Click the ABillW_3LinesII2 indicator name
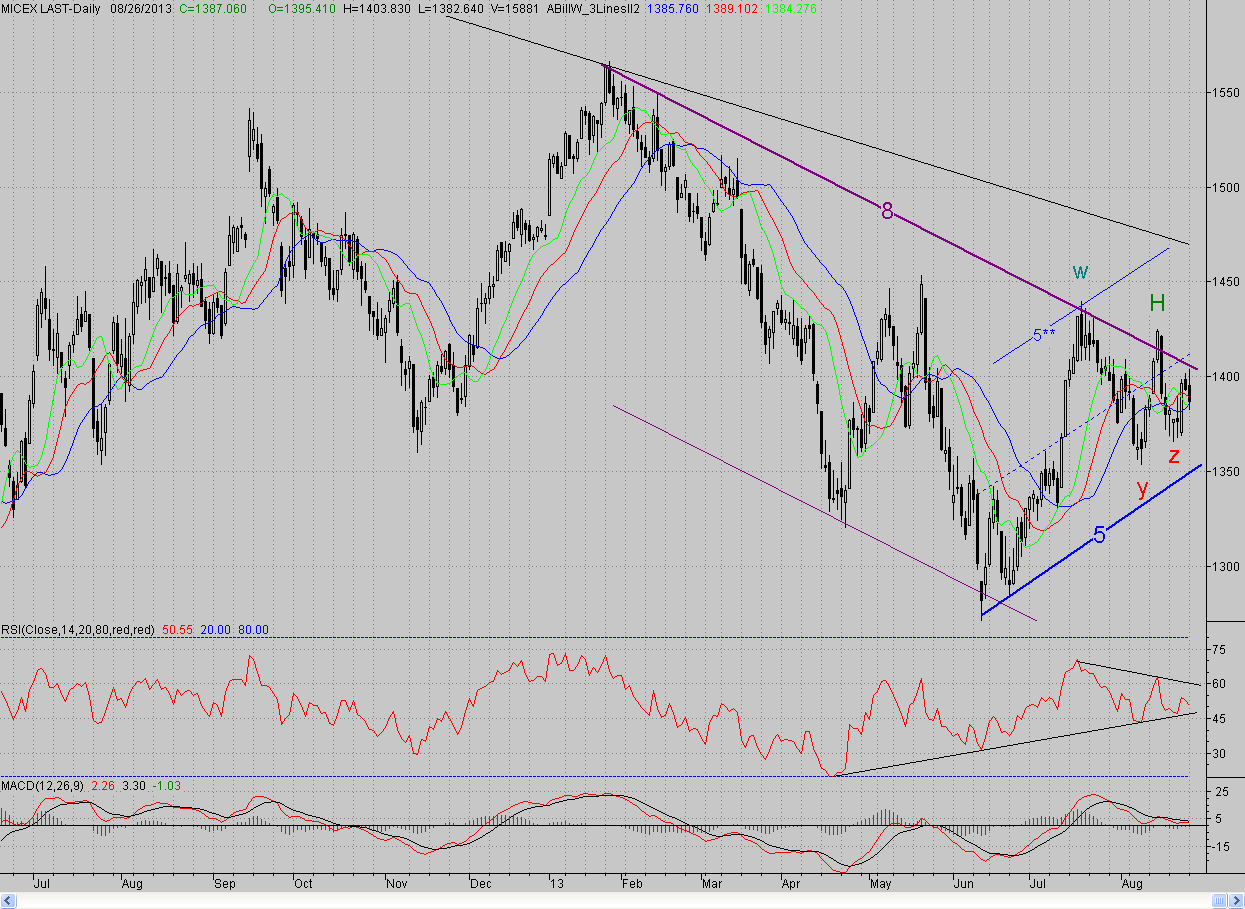The height and width of the screenshot is (909, 1245). tap(593, 7)
